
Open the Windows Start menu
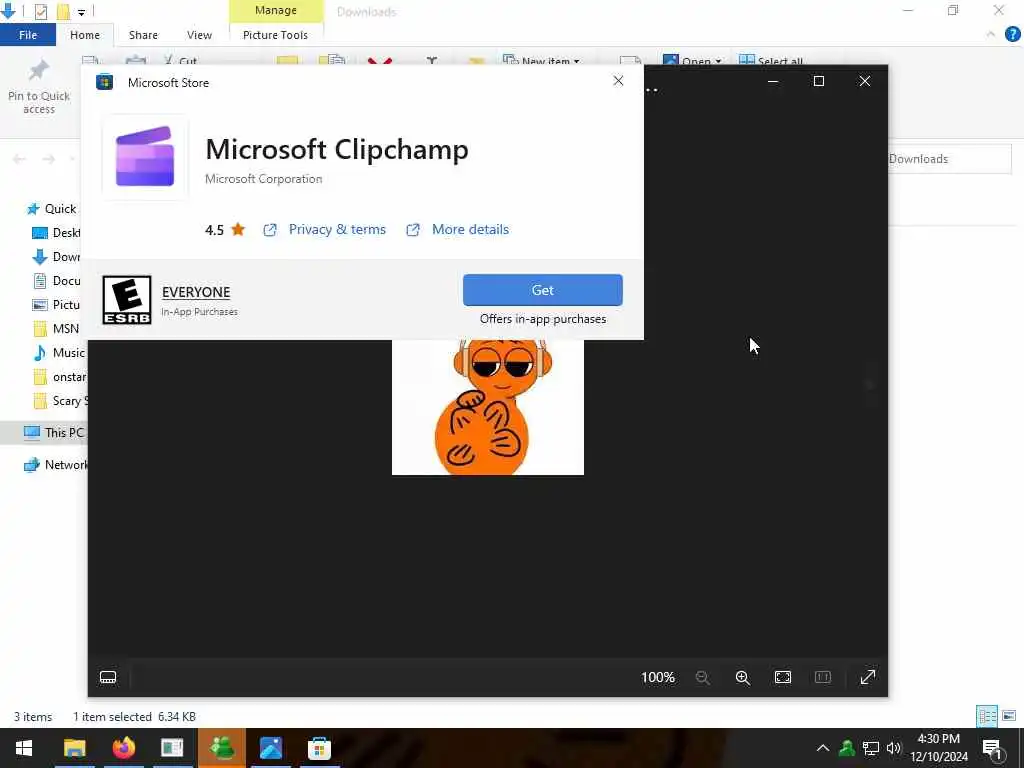coord(24,748)
